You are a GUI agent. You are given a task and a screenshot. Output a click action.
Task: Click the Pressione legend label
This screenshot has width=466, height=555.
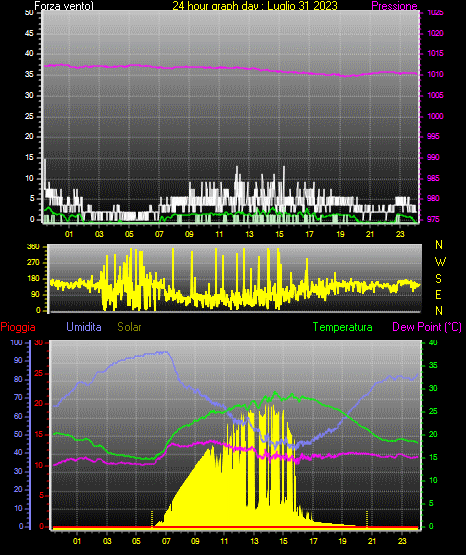[x=394, y=6]
